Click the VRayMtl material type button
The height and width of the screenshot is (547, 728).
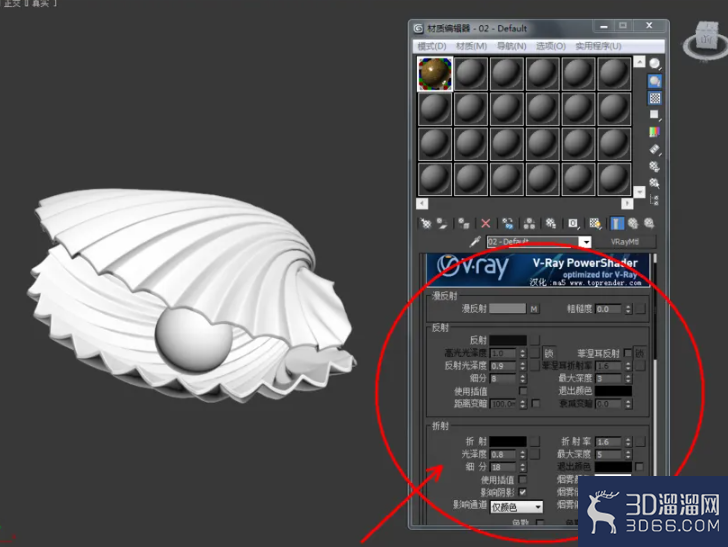point(625,242)
